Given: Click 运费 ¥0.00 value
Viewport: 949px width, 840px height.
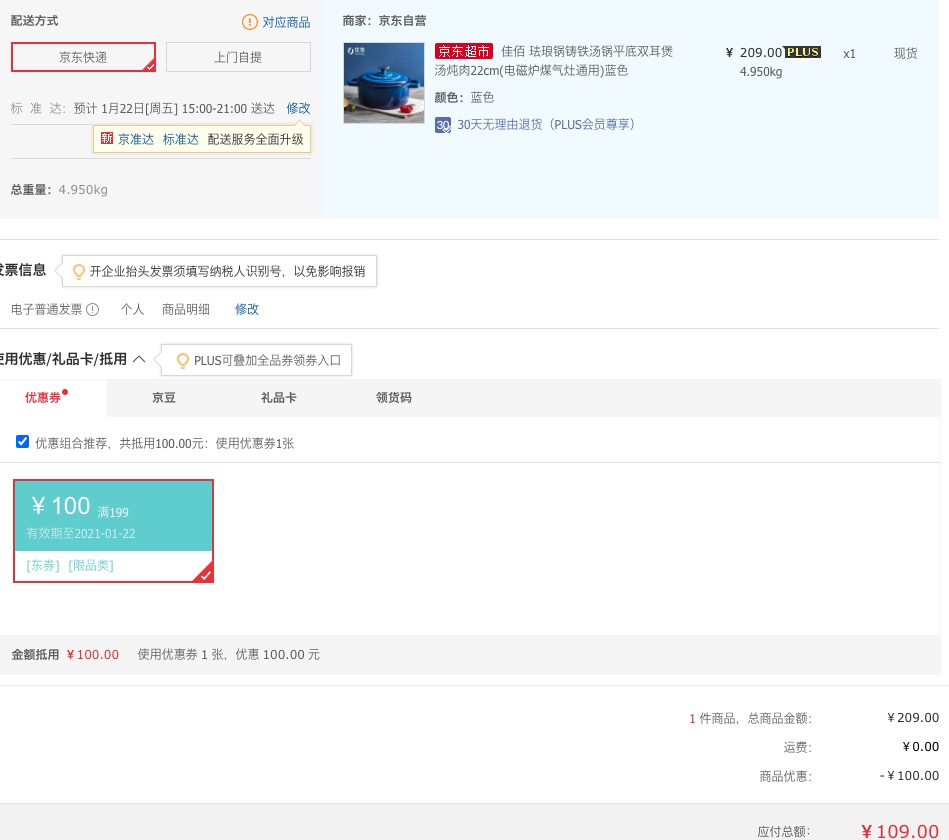Looking at the screenshot, I should click(x=921, y=747).
